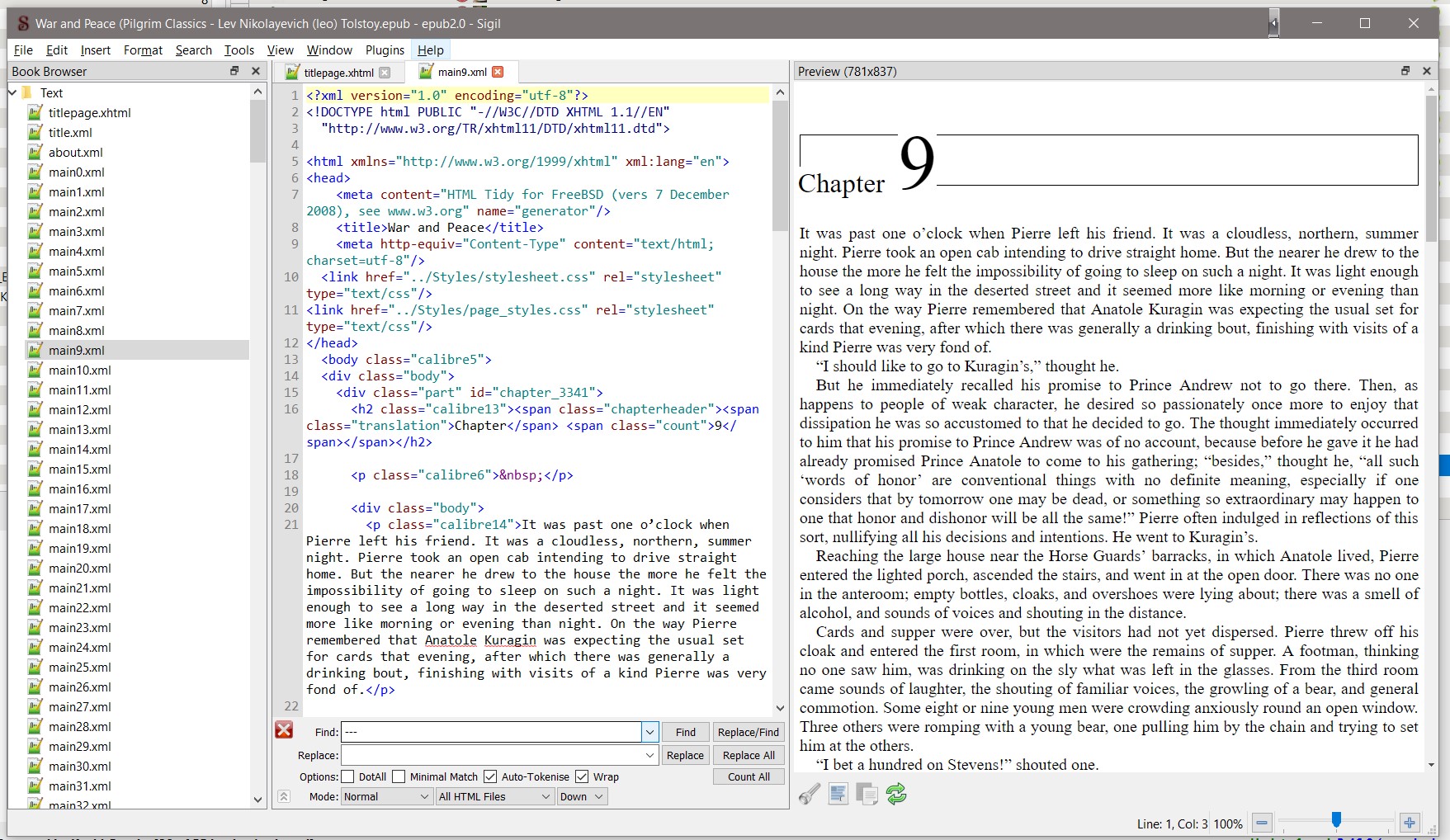Click the double-arrow toggle beside Mode
Screen dimensions: 1450x840
[284, 796]
